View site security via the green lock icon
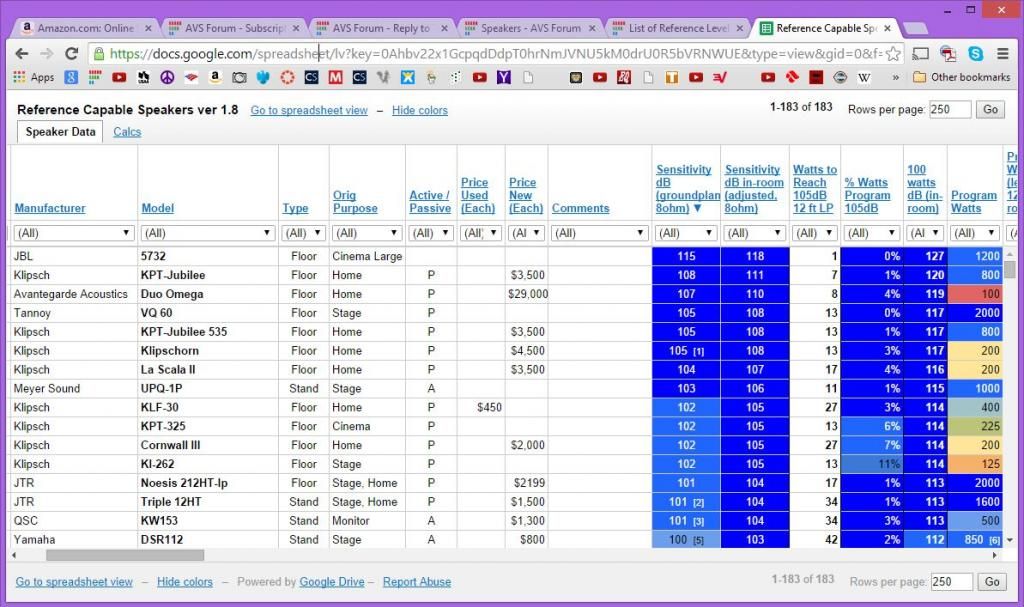Image resolution: width=1024 pixels, height=607 pixels. click(98, 54)
